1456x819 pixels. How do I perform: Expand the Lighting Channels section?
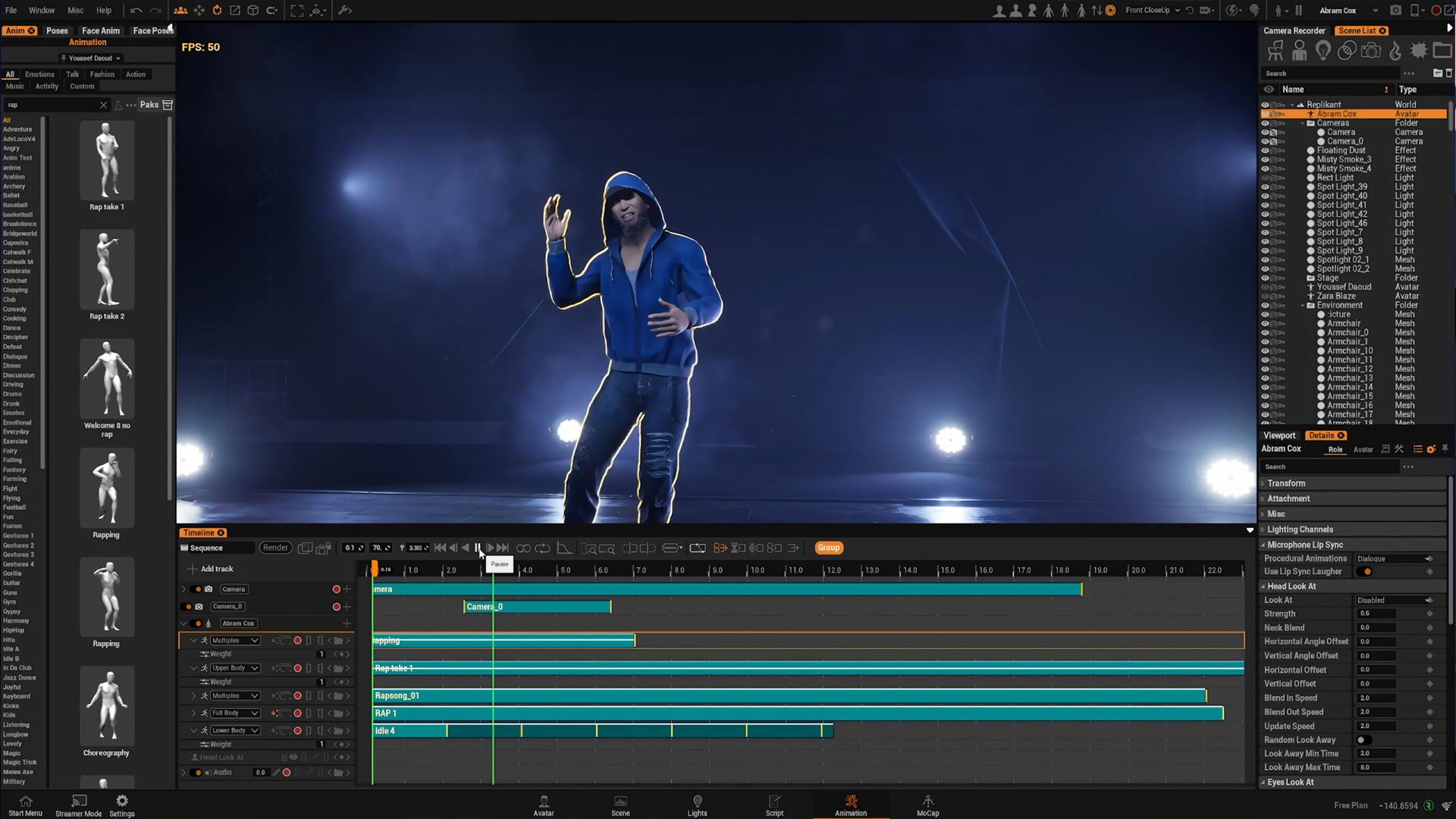[x=1353, y=530]
